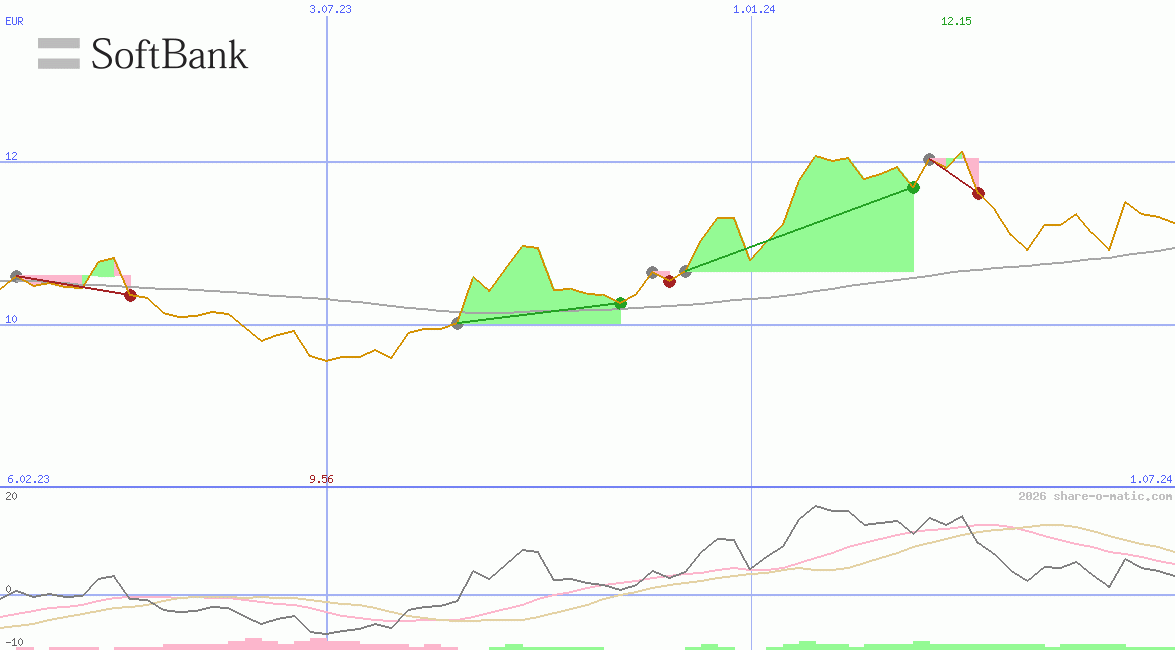
Task: Select the gray dot beside the mid-chart red marker
Action: click(652, 269)
